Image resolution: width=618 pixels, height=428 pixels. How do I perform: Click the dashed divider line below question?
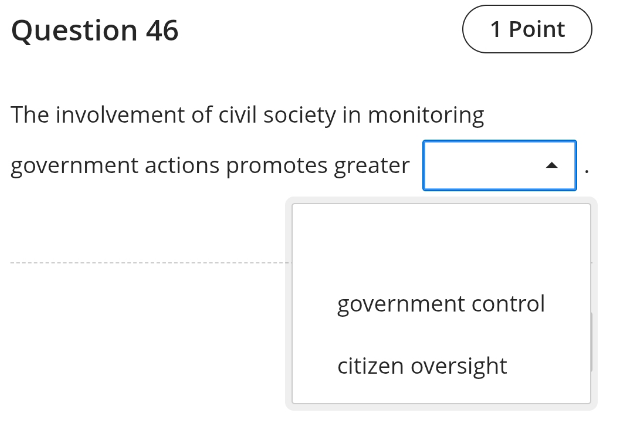(151, 262)
